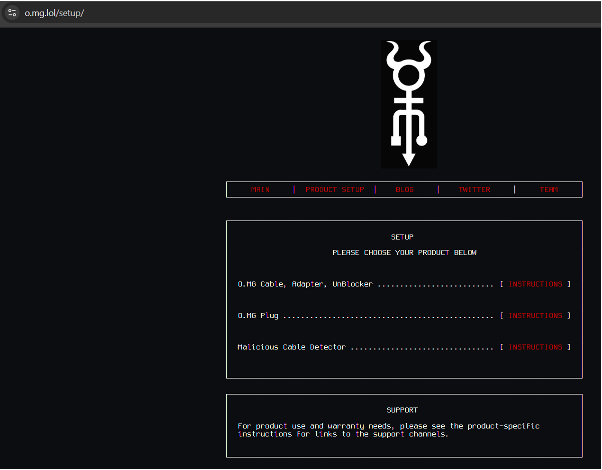Screen dimensions: 602x470
Task: Open INSTRUCTIONS for Malicious Cable Detector
Action: click(x=535, y=347)
